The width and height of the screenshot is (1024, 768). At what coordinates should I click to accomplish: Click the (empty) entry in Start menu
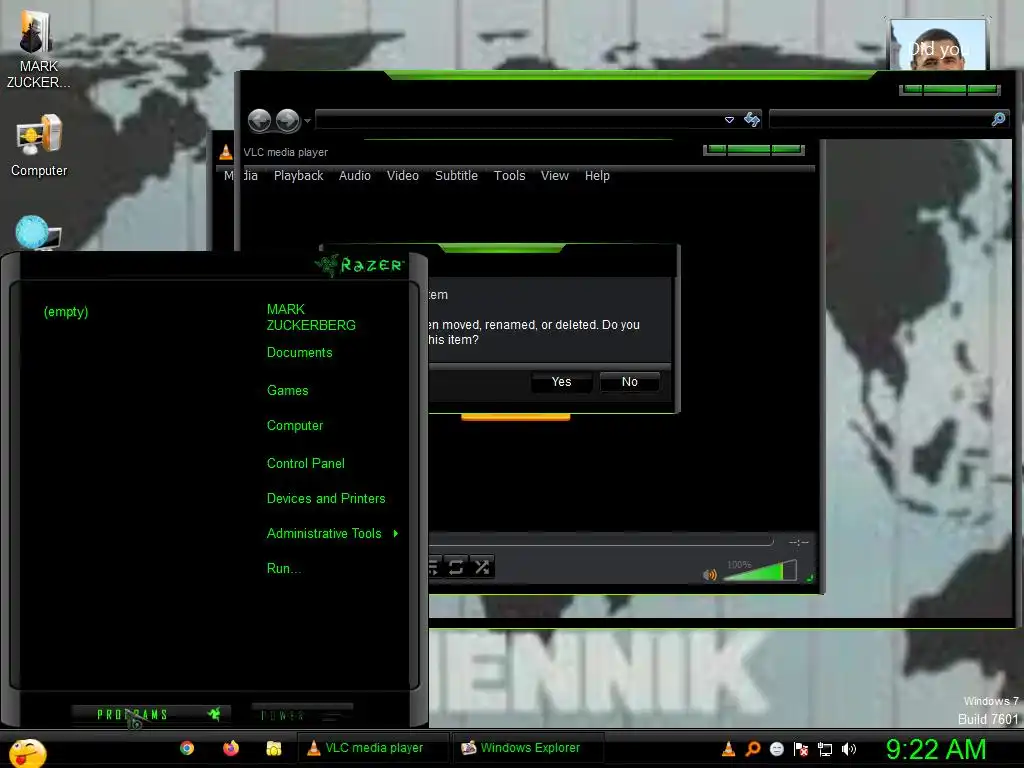coord(65,312)
